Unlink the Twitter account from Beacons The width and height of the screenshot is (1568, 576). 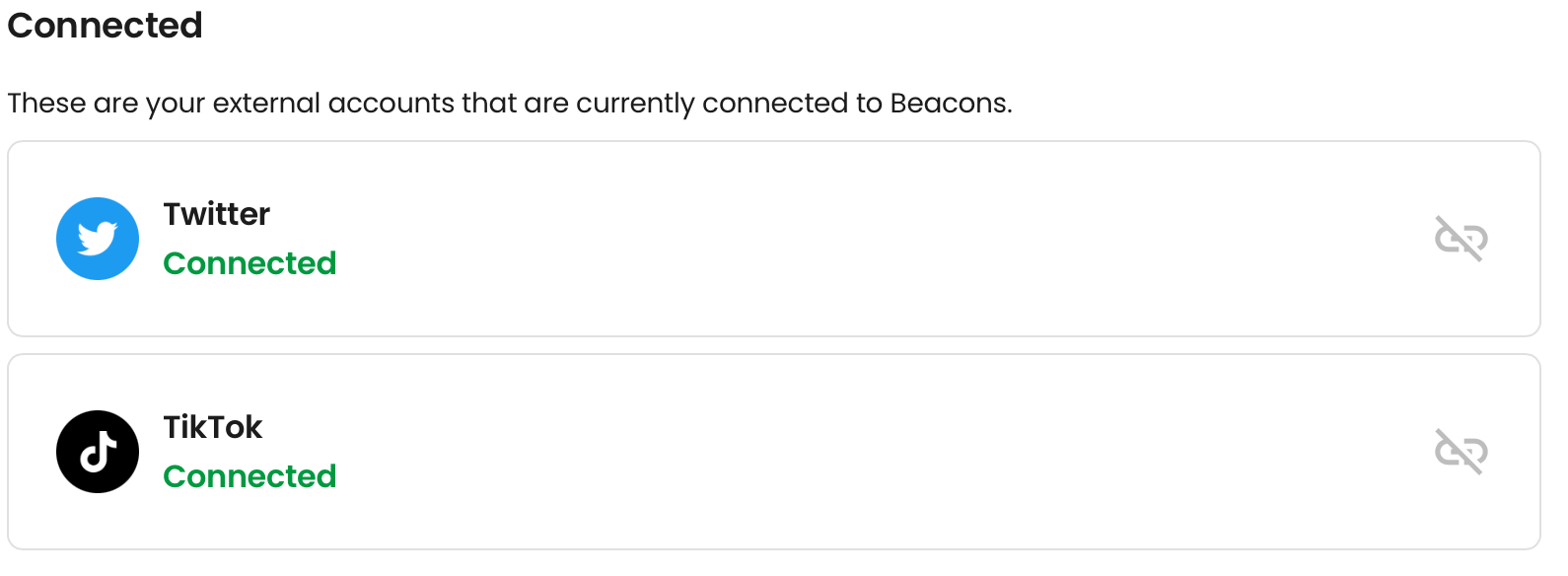click(1461, 239)
